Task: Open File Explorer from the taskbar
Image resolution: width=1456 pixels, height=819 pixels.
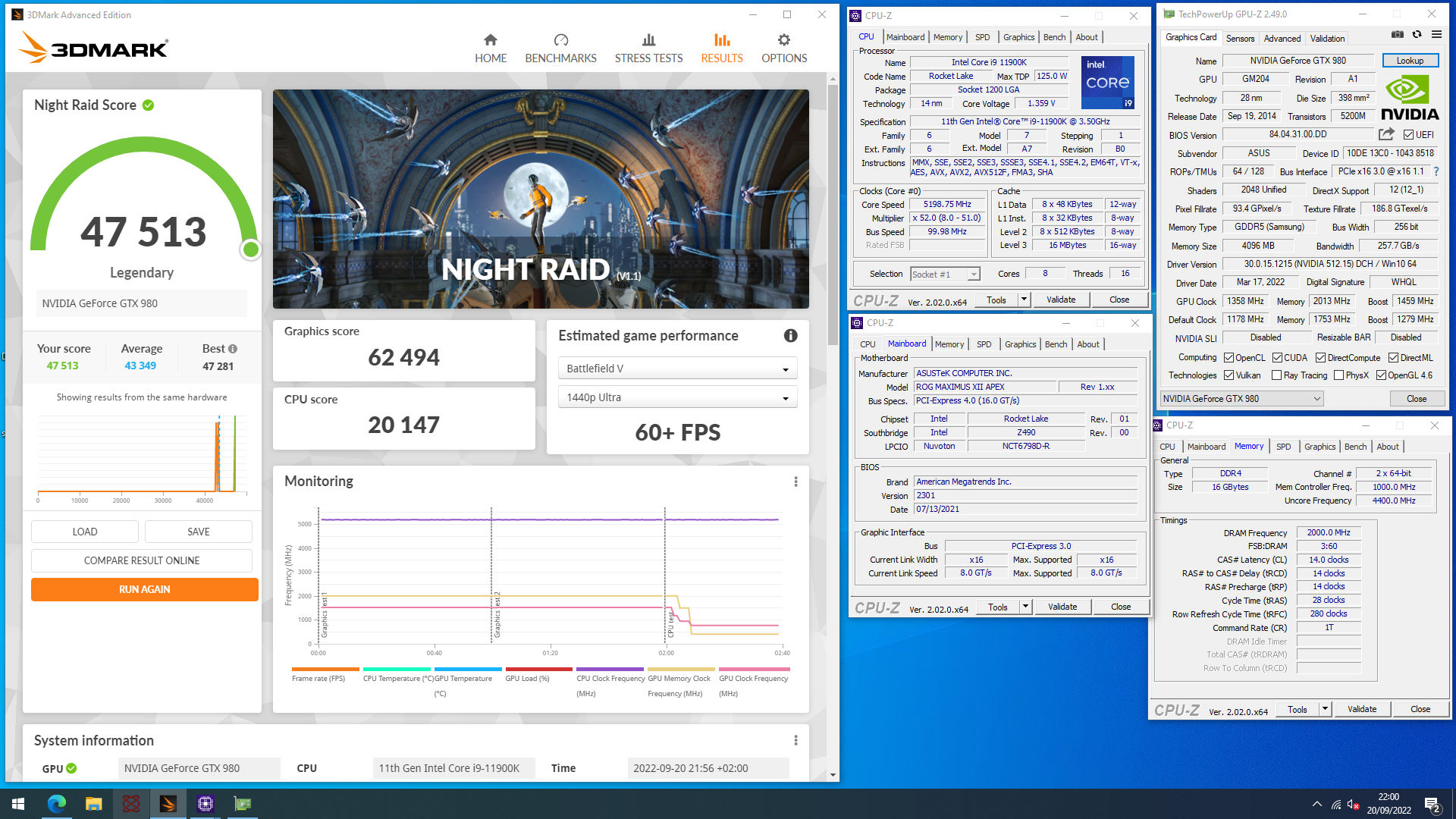Action: (93, 803)
